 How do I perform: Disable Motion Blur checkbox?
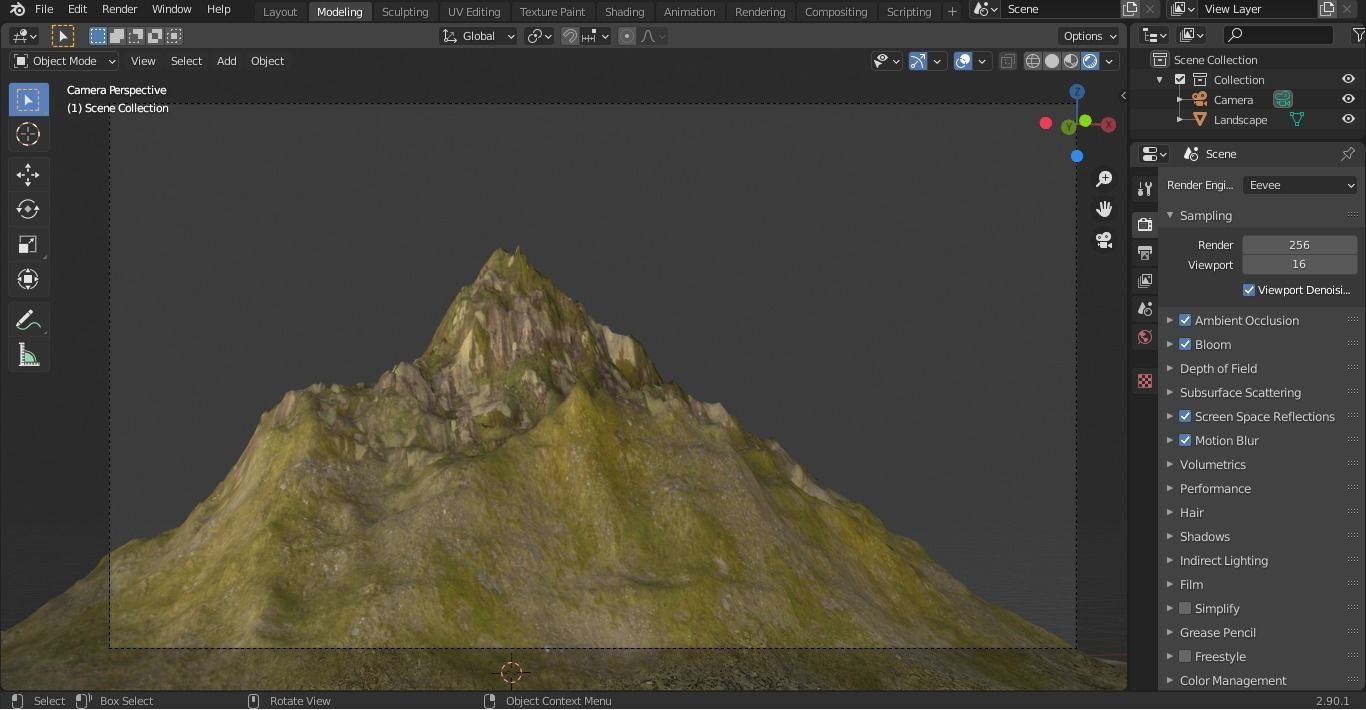(1185, 440)
